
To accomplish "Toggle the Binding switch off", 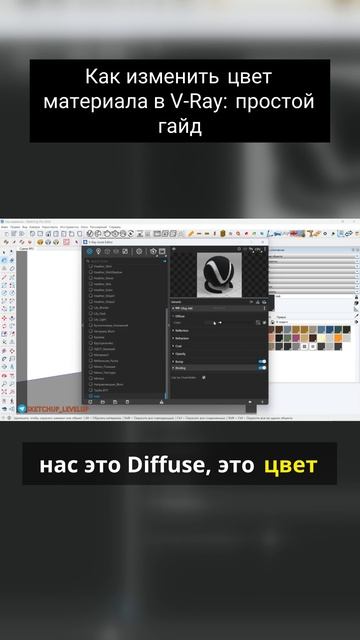I will (262, 368).
